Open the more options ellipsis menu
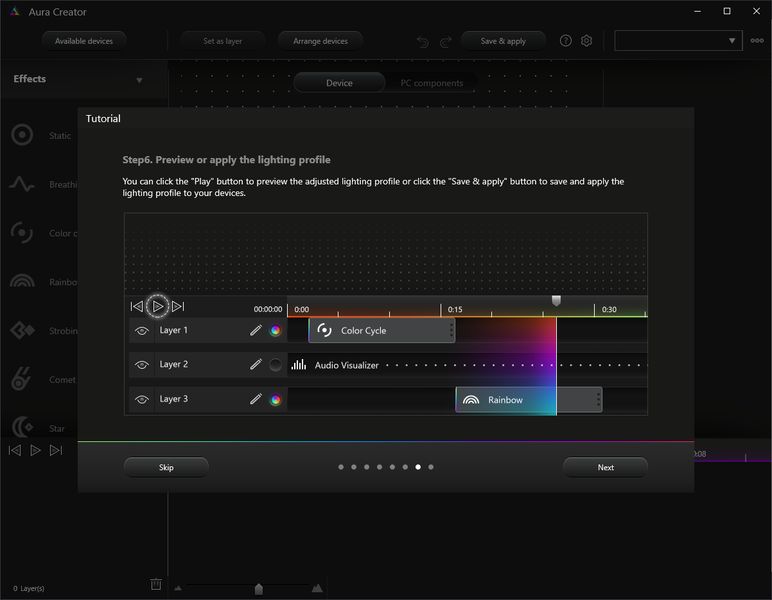Screen dimensions: 772x600 pos(757,40)
